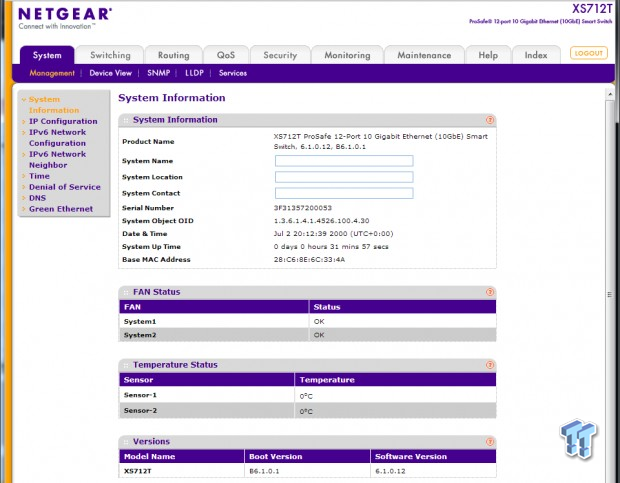Click the NETGEAR logo
Image resolution: width=620 pixels, height=483 pixels.
tap(65, 18)
